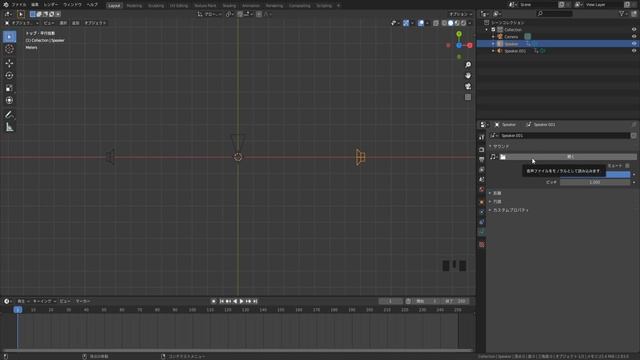Click the red X axis gizmo ball

point(470,45)
